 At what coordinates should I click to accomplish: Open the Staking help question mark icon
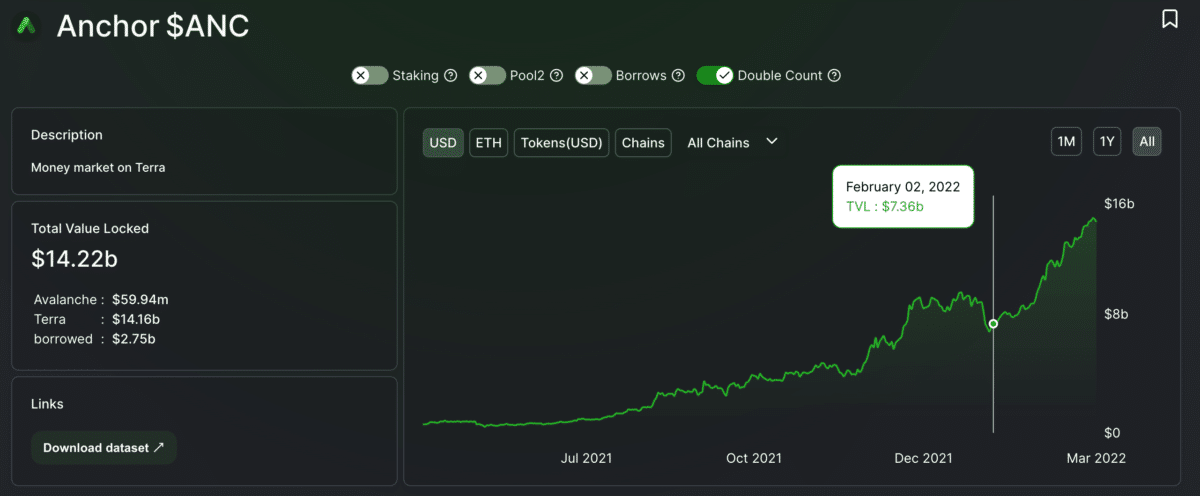[450, 75]
